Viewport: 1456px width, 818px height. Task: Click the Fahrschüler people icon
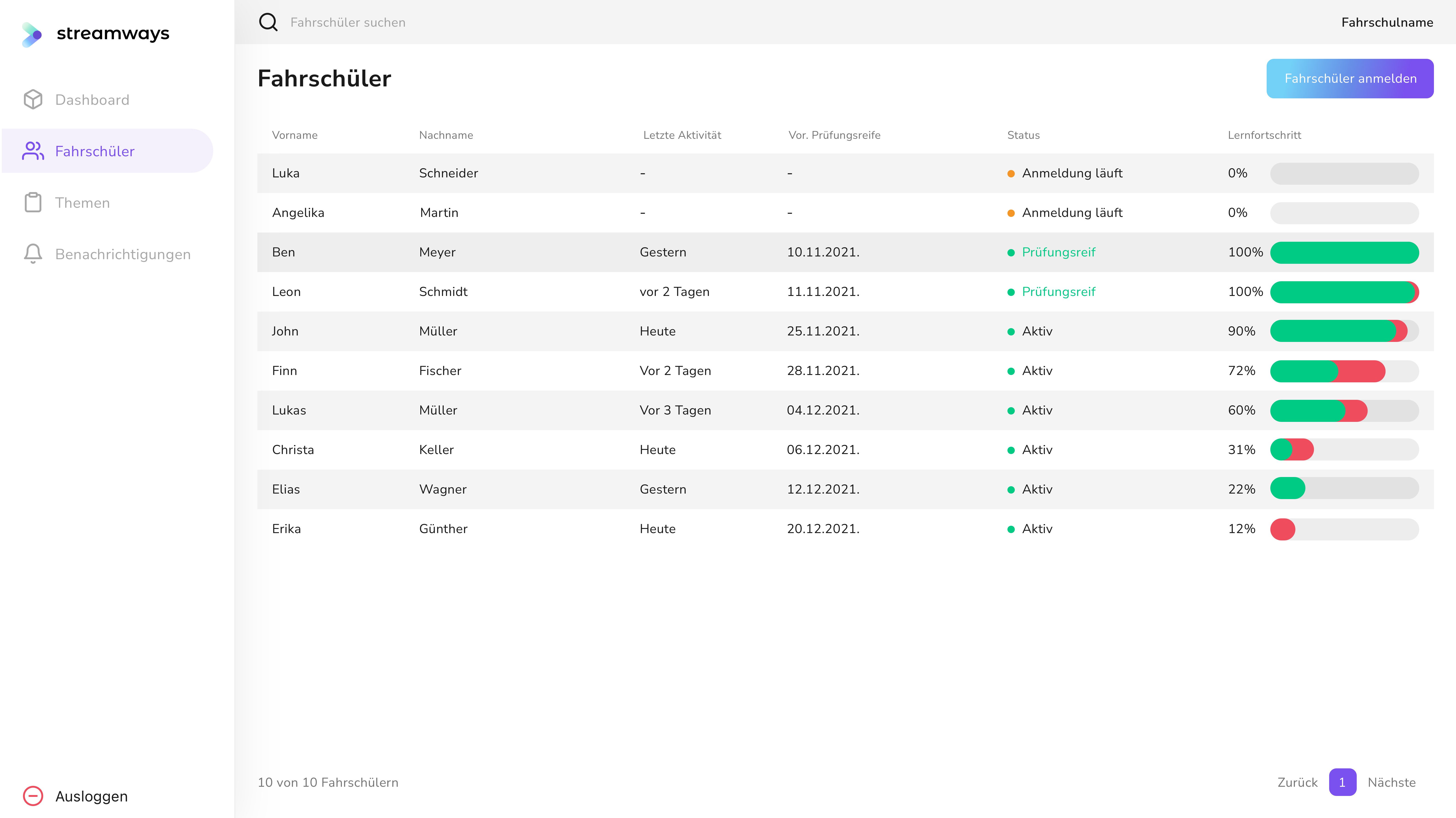[x=33, y=151]
